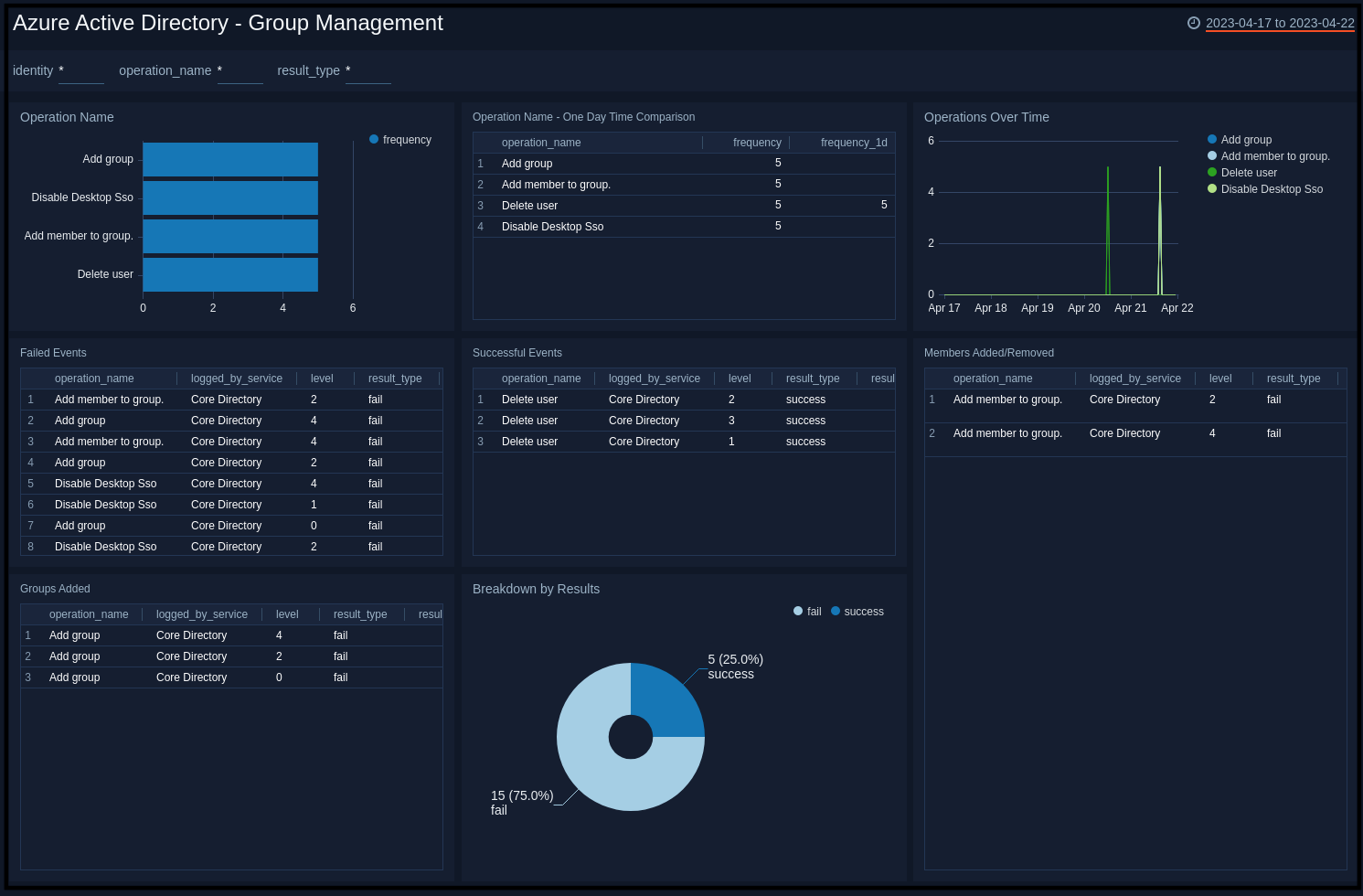
Task: Sort Failed Events by level header
Action: coord(322,379)
